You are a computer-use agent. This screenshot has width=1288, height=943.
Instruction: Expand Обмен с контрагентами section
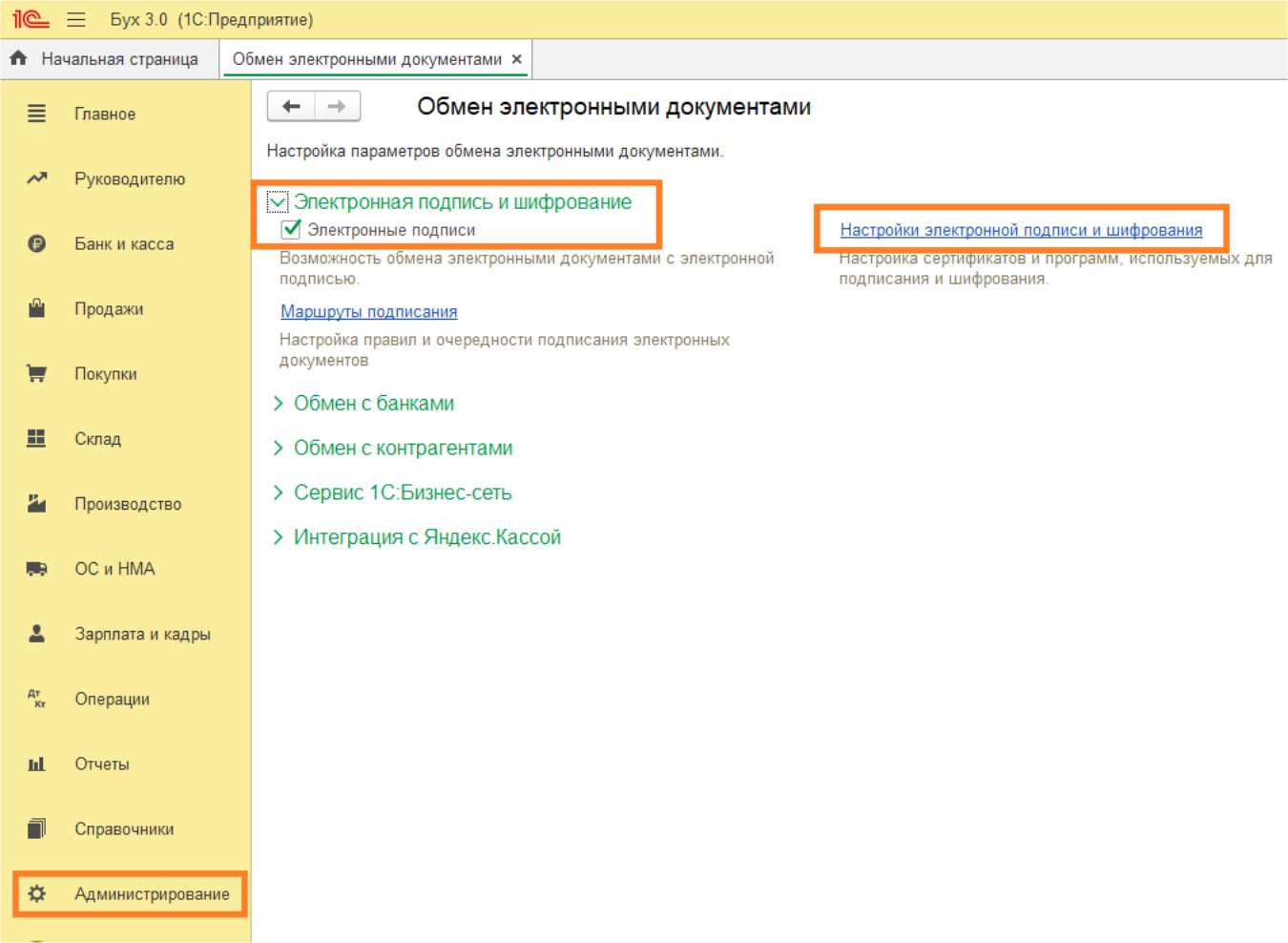point(278,448)
